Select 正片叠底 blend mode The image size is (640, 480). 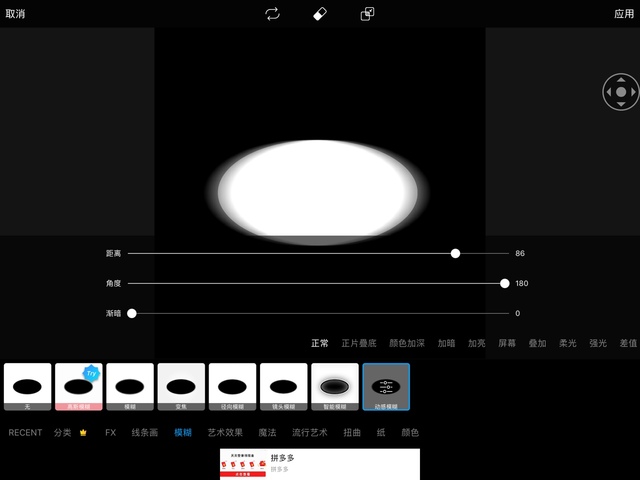pyautogui.click(x=359, y=343)
